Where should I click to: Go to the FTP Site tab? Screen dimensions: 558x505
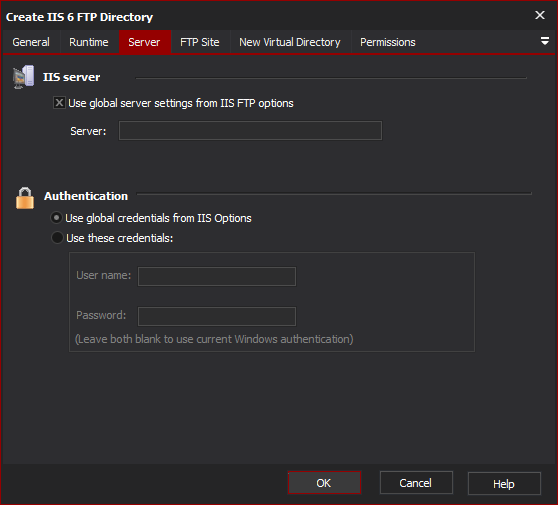(200, 42)
